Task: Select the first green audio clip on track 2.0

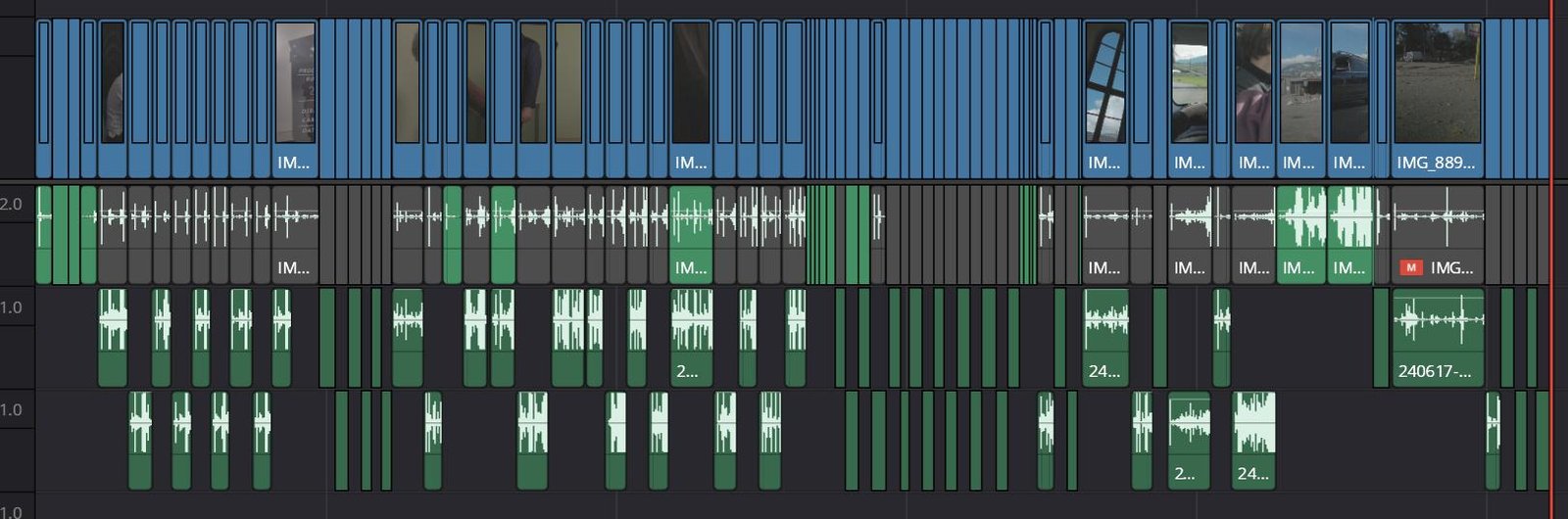Action: pyautogui.click(x=44, y=235)
